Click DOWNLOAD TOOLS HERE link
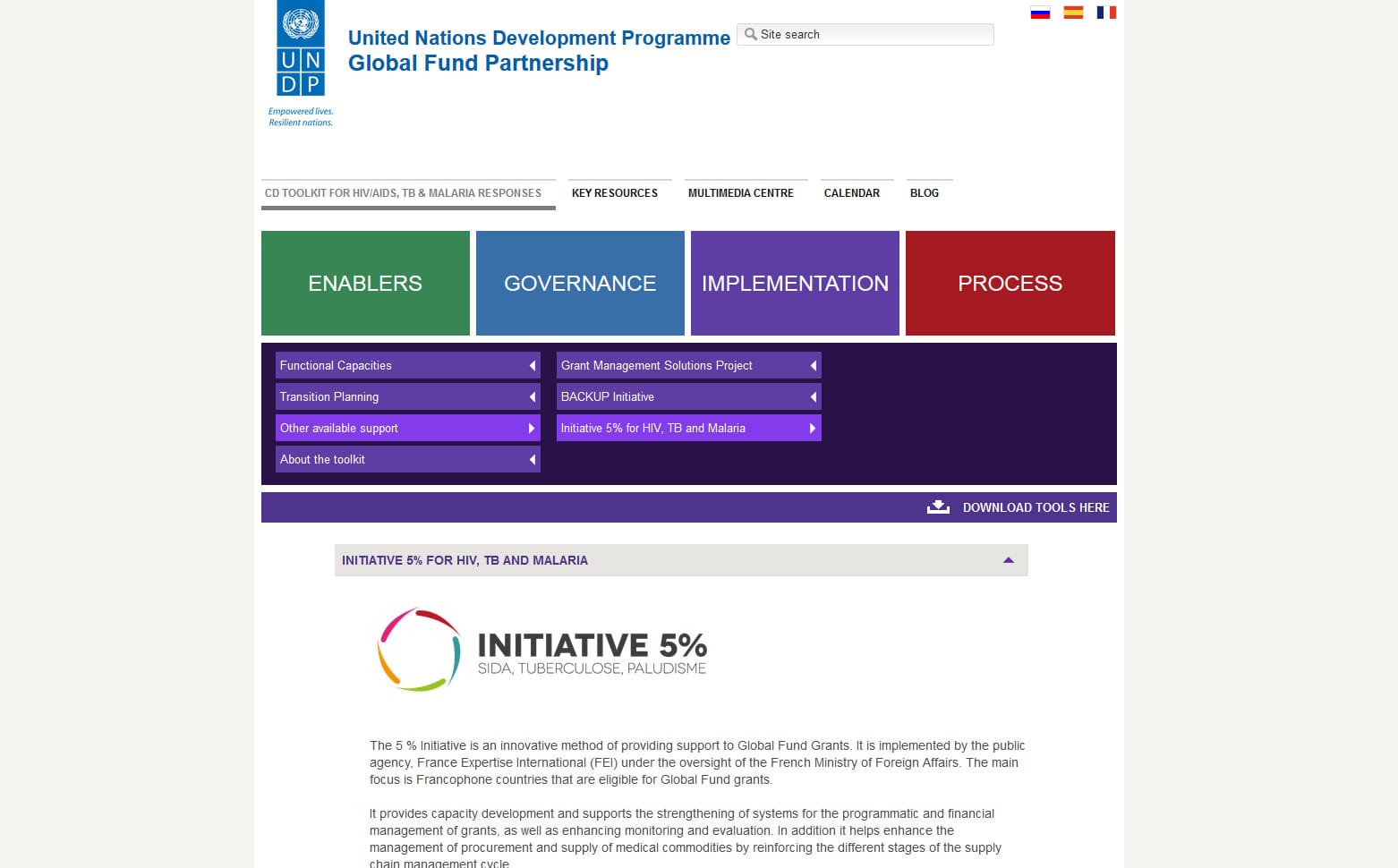 point(1036,507)
